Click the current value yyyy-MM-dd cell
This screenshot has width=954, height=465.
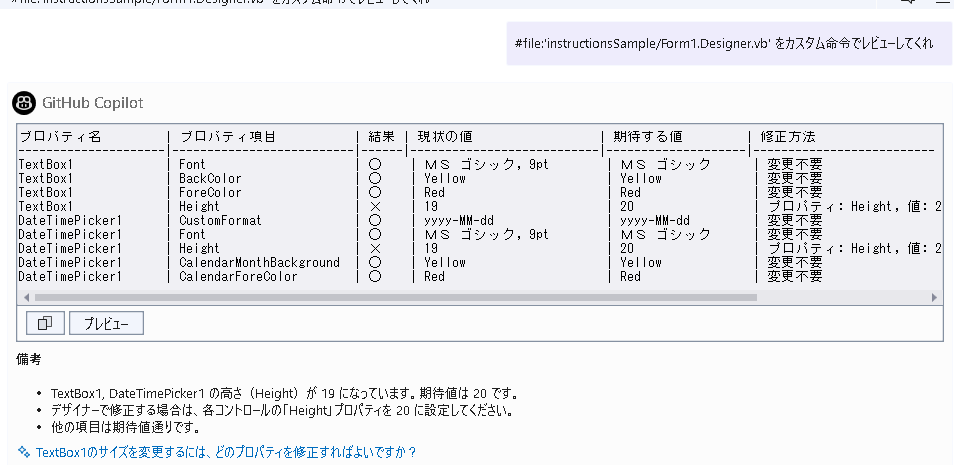pos(459,220)
